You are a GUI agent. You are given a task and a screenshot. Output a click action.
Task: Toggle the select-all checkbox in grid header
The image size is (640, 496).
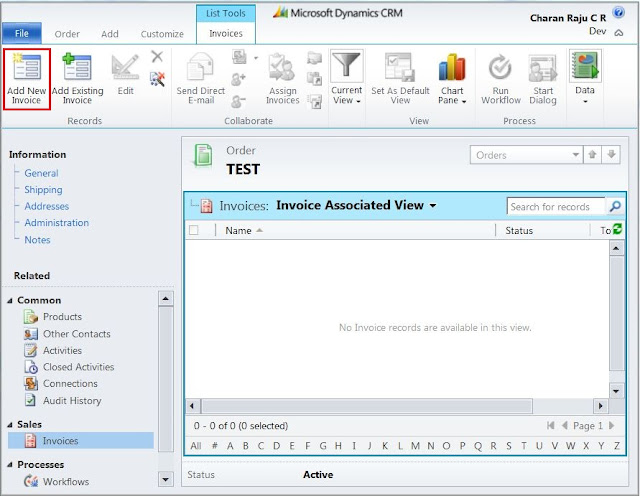click(194, 230)
